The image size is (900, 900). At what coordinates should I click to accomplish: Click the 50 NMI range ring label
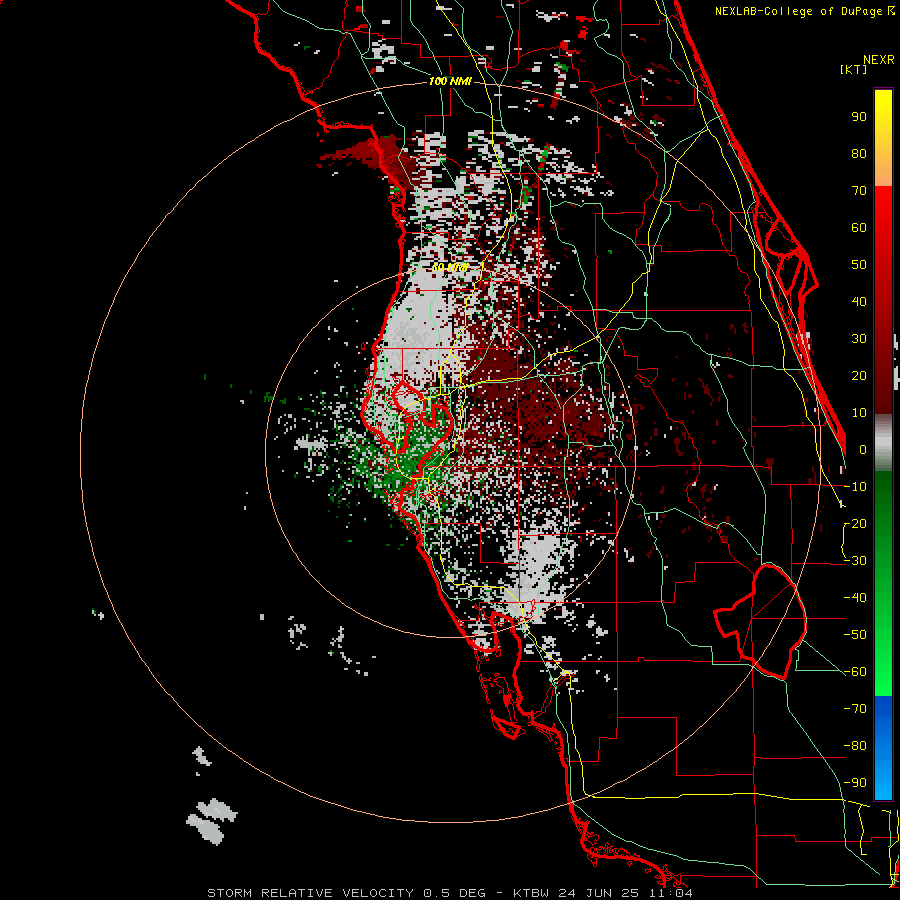[x=451, y=267]
